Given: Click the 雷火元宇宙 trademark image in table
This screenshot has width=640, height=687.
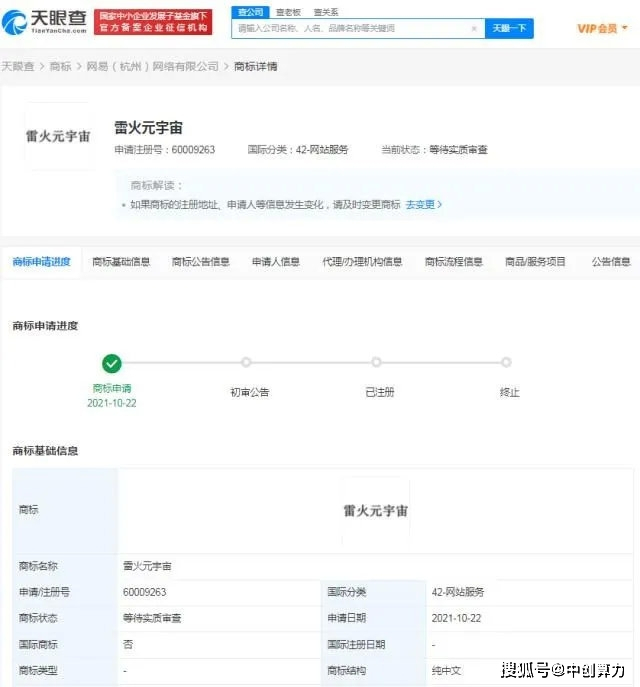Looking at the screenshot, I should 376,511.
